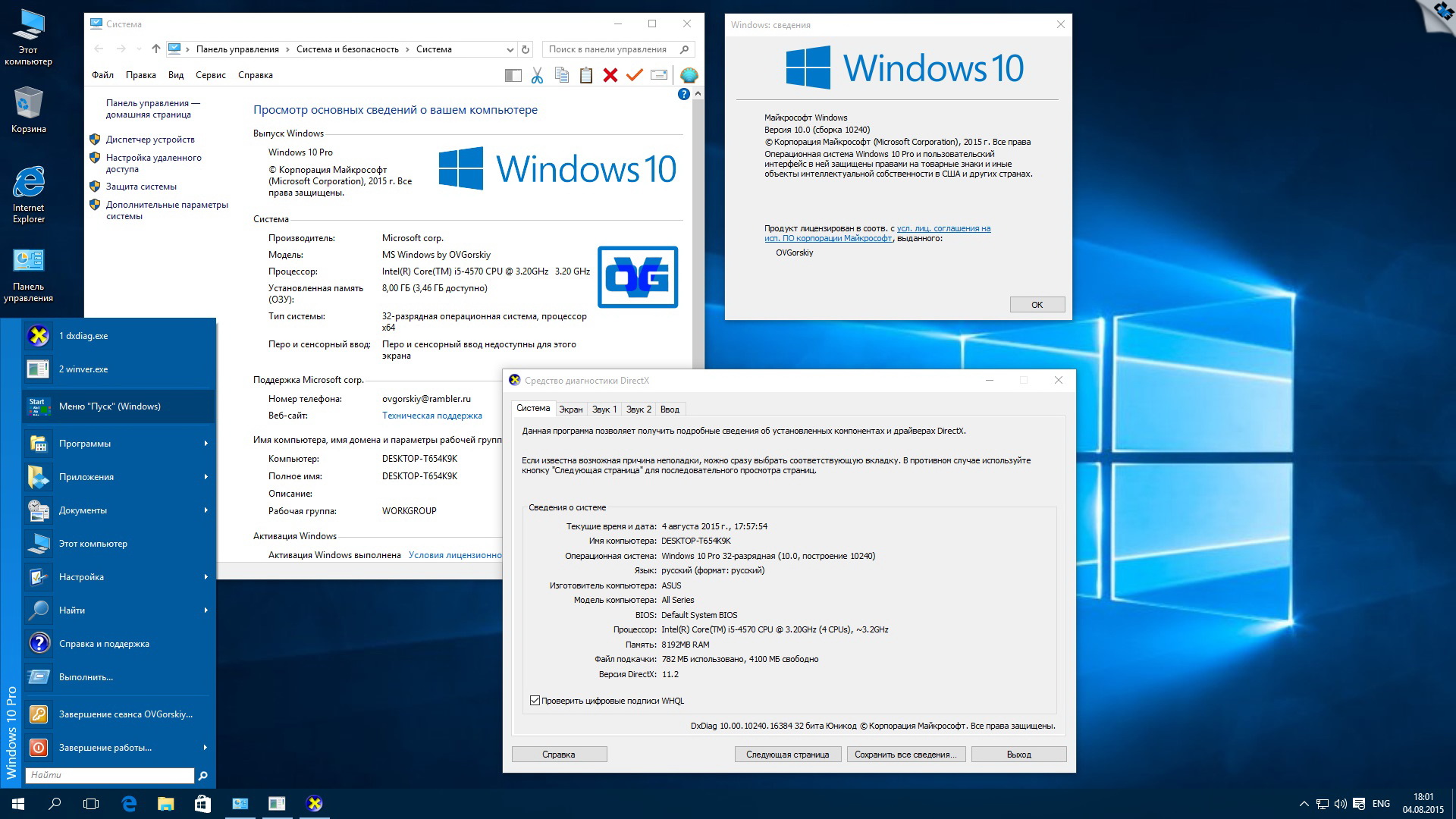The image size is (1456, 819).
Task: Click the pane layout icon in System toolbar
Action: click(513, 75)
